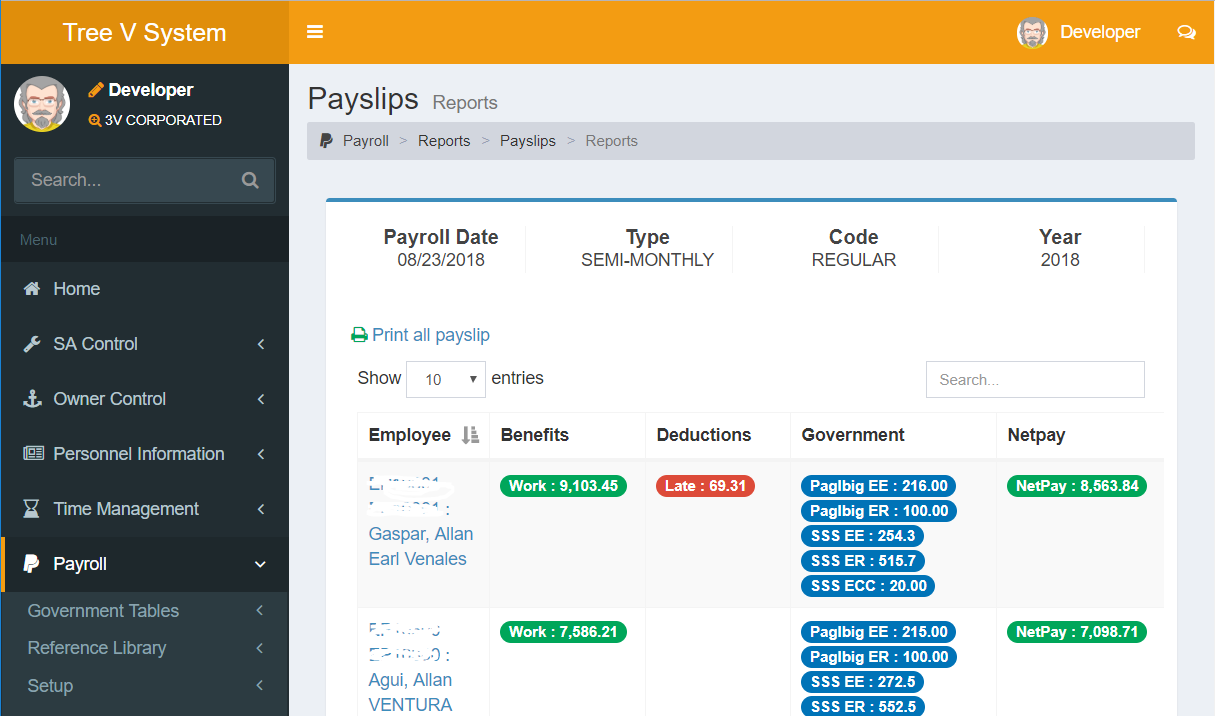Click the magnifier icon in sidebar search
Screen dimensions: 1215x716
pos(250,180)
